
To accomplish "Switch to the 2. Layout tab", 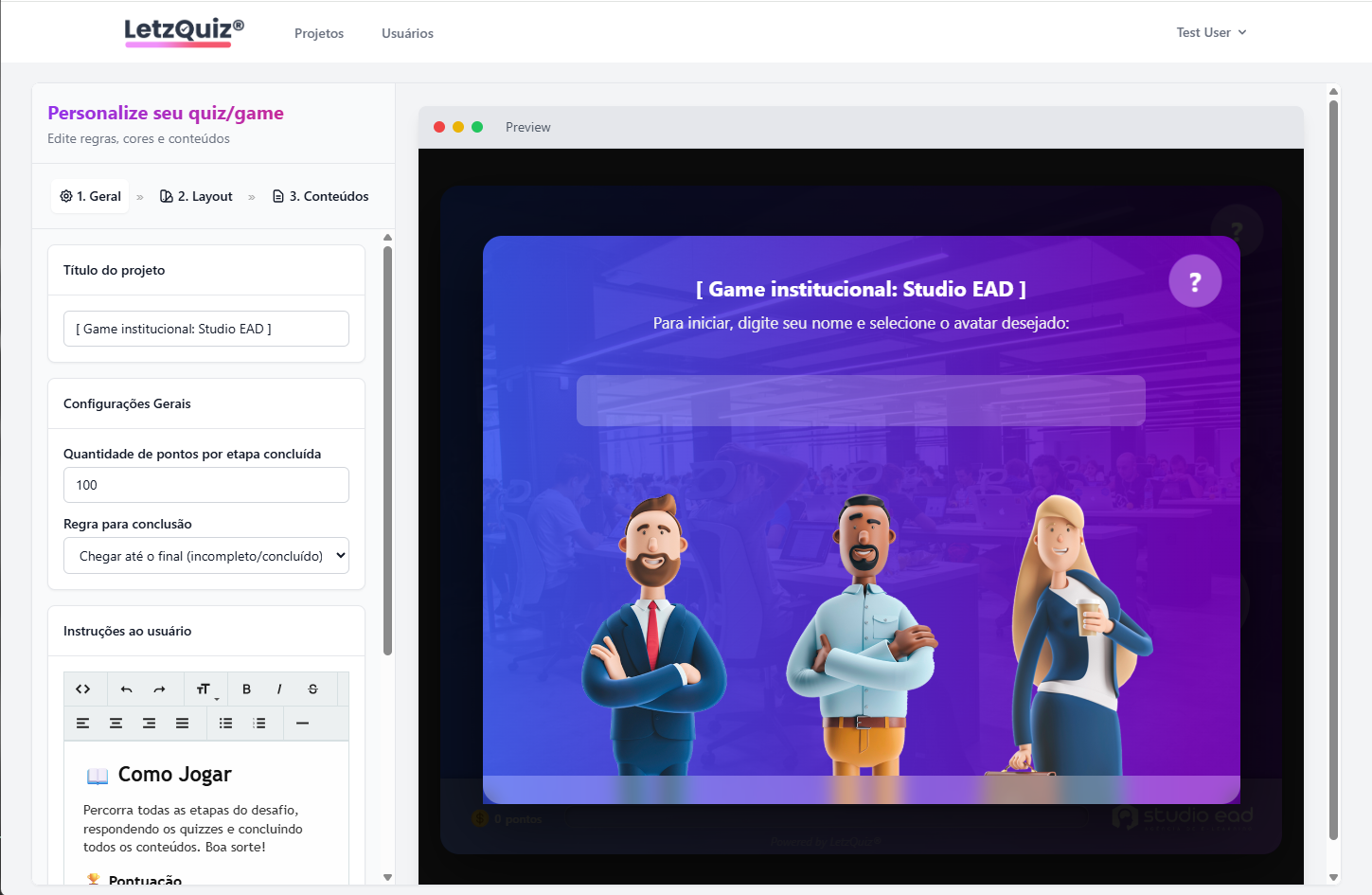I will point(197,196).
